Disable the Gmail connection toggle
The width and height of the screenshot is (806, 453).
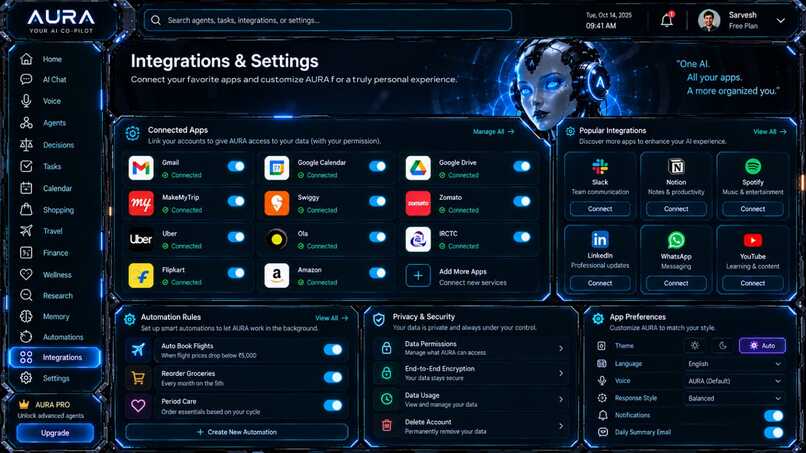tap(236, 166)
